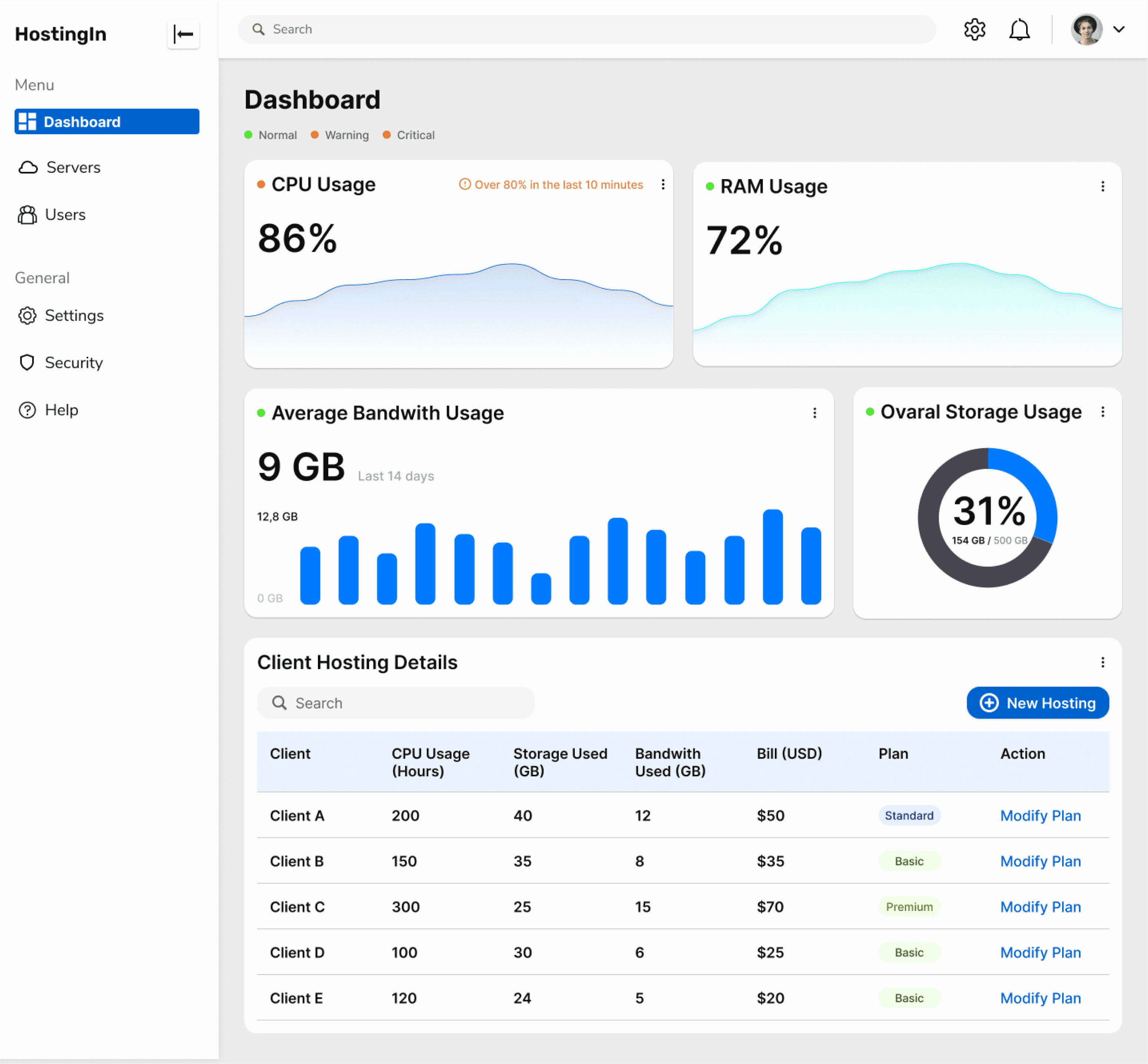Image resolution: width=1148 pixels, height=1064 pixels.
Task: Open Ovaral Storage Usage card options
Action: 1102,412
